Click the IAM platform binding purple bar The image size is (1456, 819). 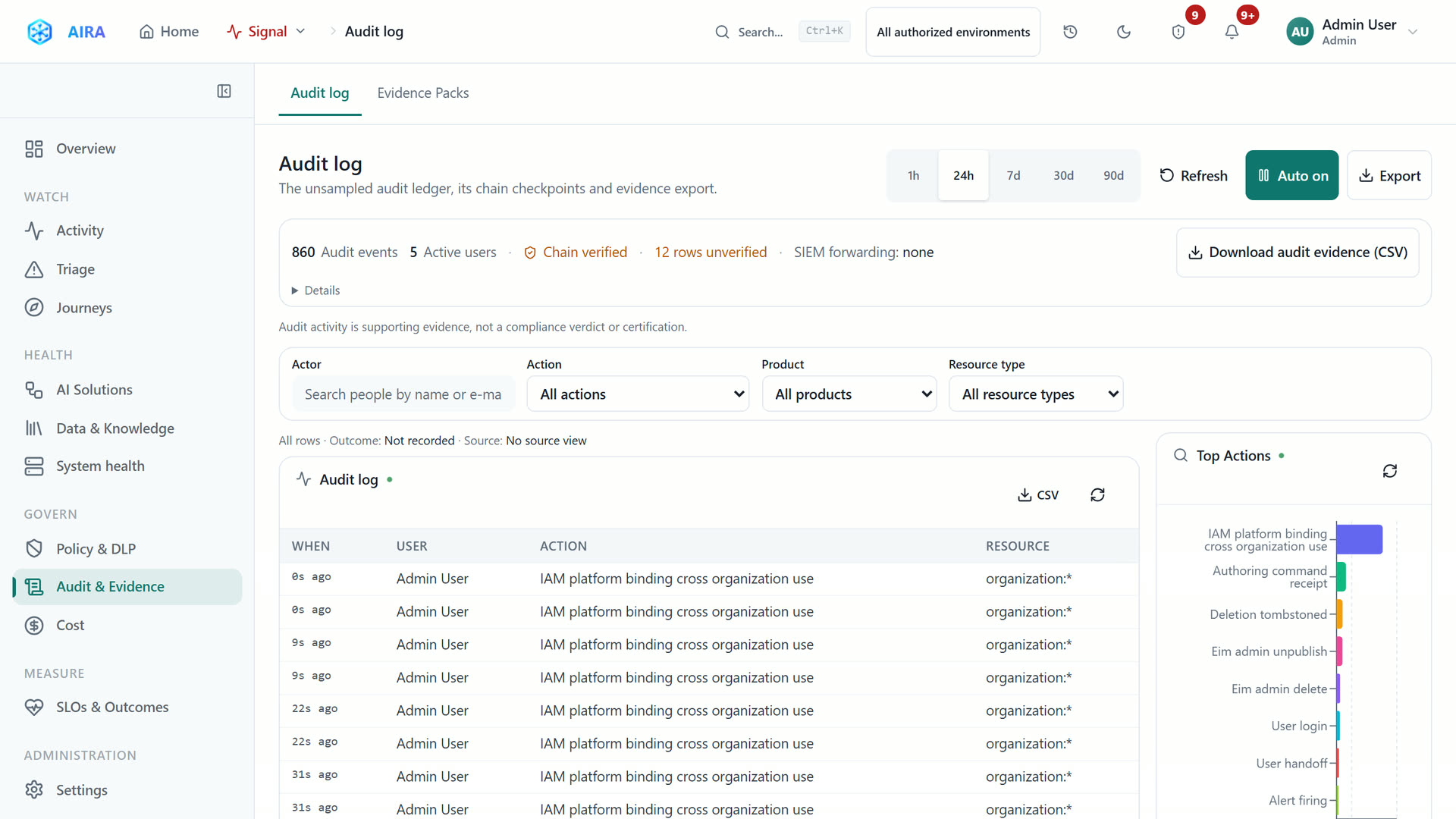[x=1360, y=540]
